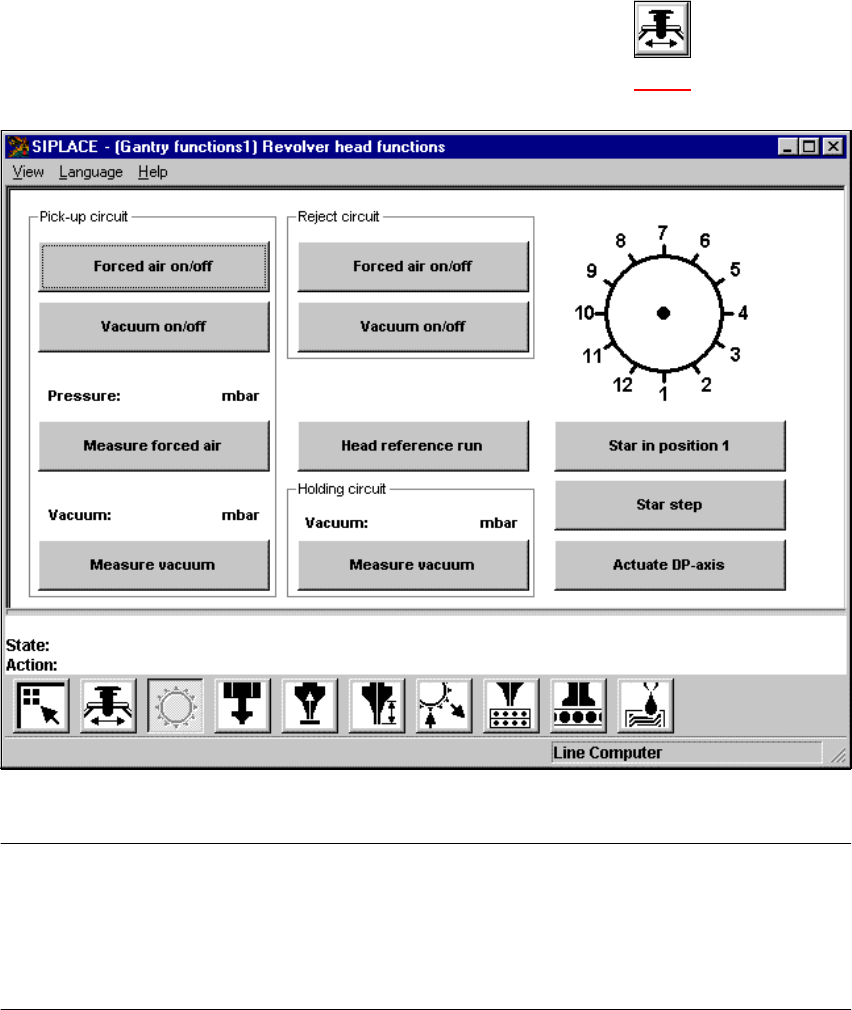Click segment number 7 on dial
This screenshot has width=852, height=1010.
click(x=663, y=233)
